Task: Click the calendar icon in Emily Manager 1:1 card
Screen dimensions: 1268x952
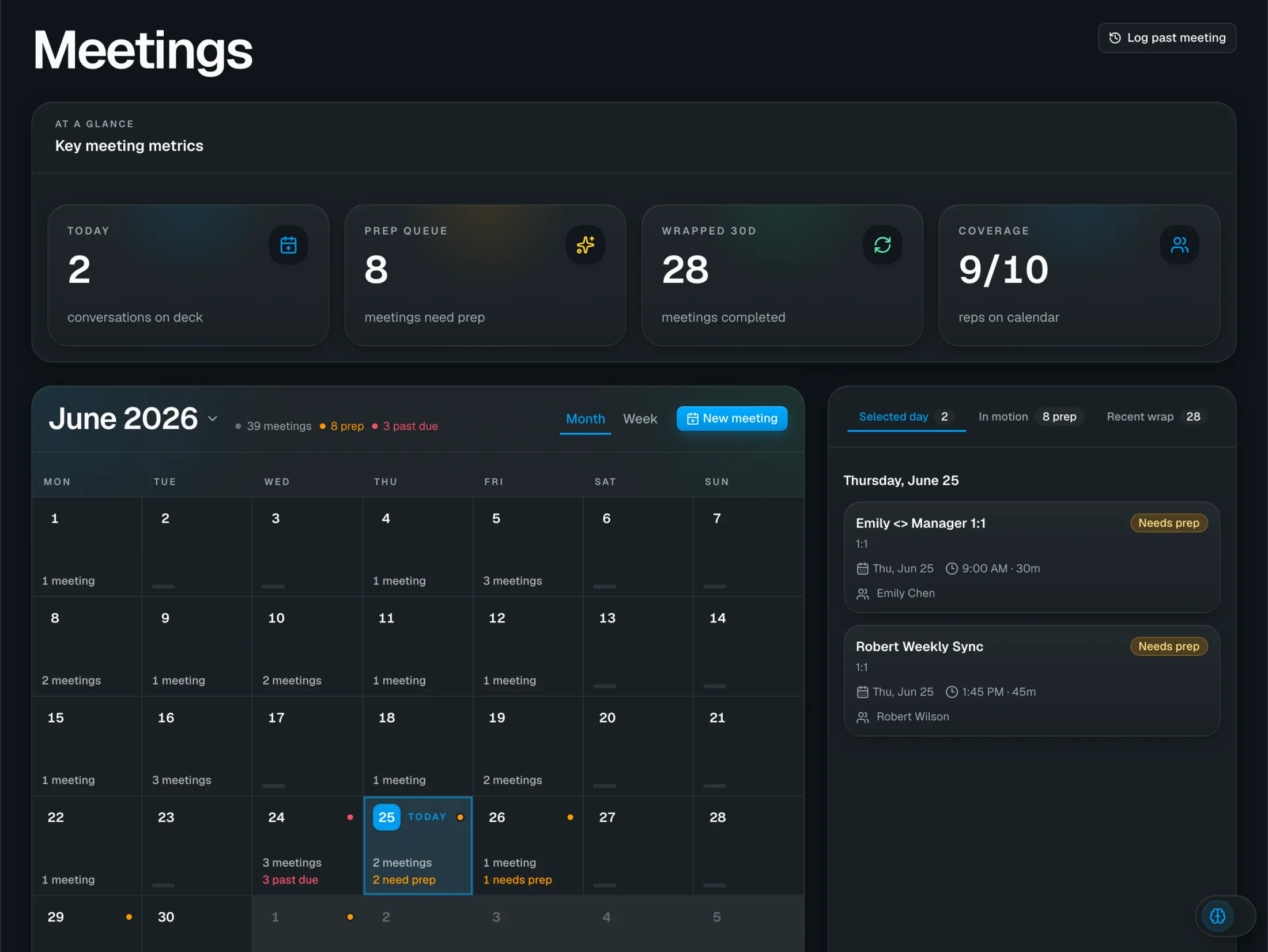Action: click(x=862, y=569)
